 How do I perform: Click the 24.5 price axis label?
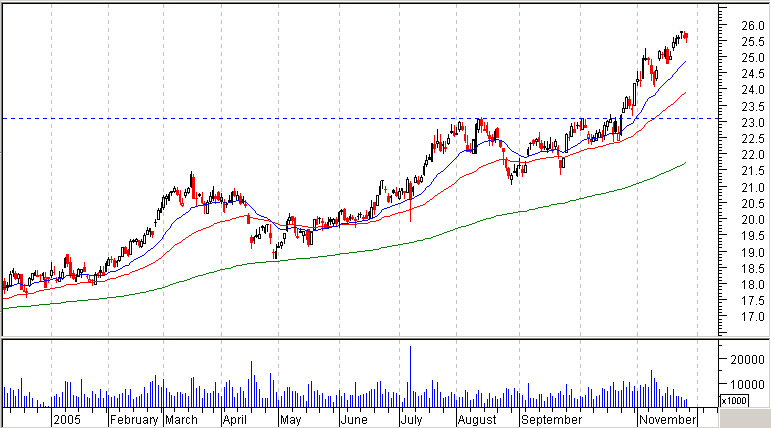point(753,74)
